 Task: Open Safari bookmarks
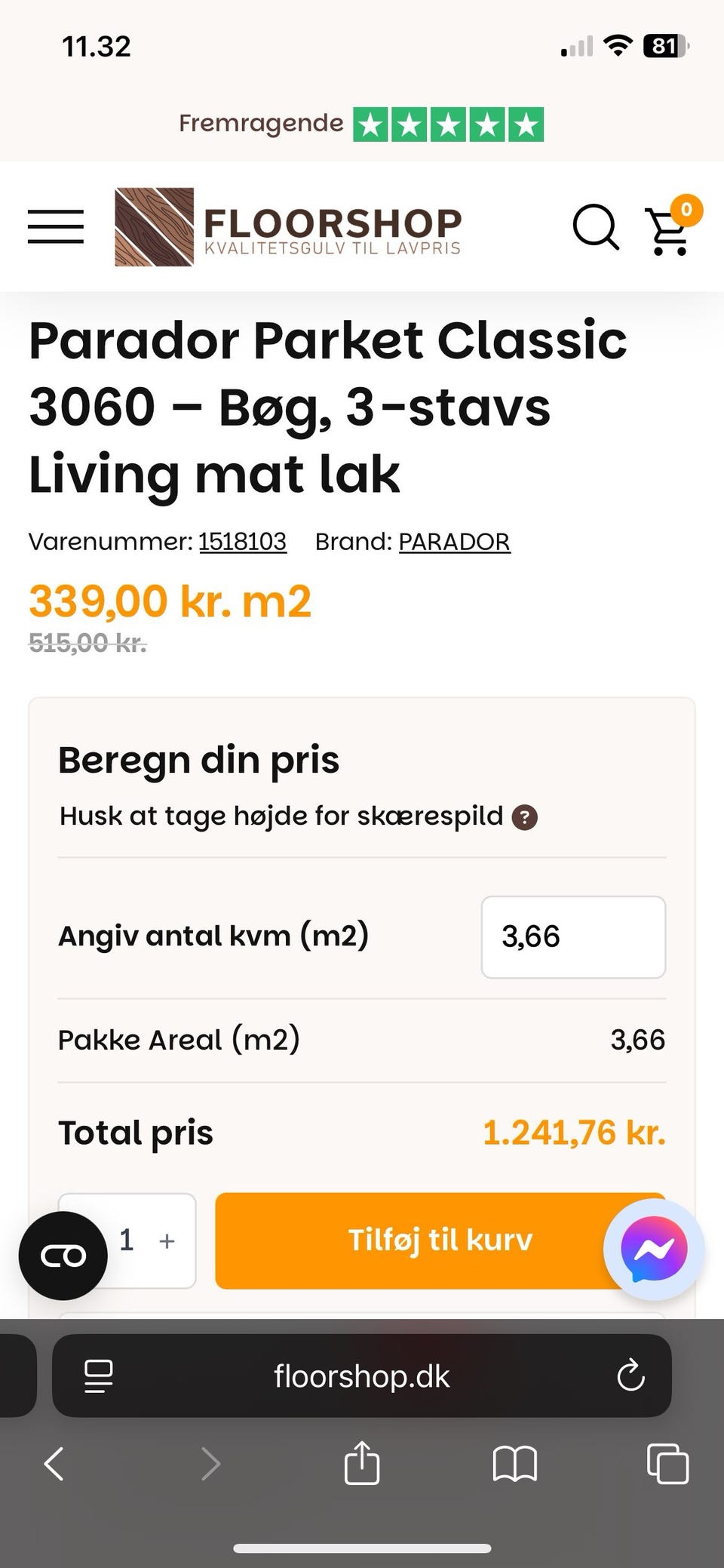coord(514,1464)
